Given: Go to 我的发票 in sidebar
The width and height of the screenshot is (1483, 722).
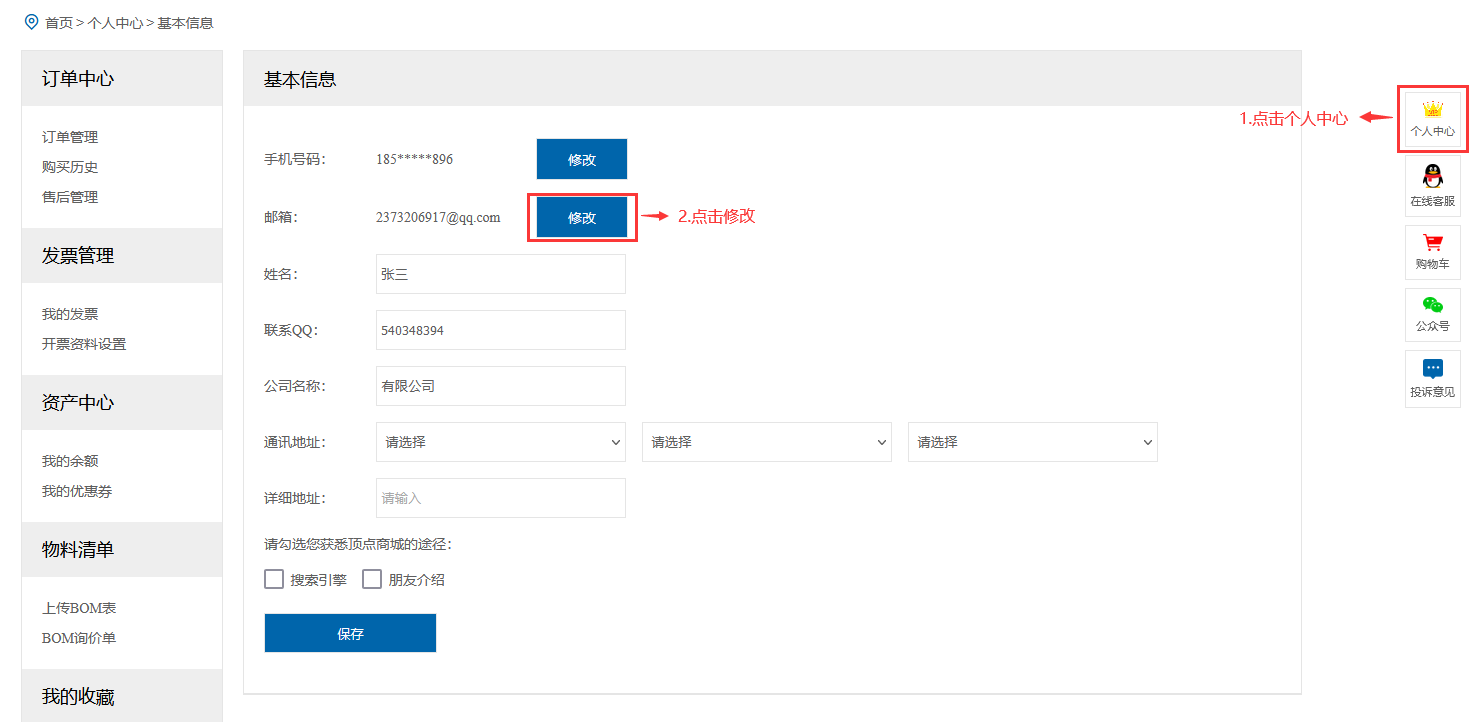Looking at the screenshot, I should 70,314.
